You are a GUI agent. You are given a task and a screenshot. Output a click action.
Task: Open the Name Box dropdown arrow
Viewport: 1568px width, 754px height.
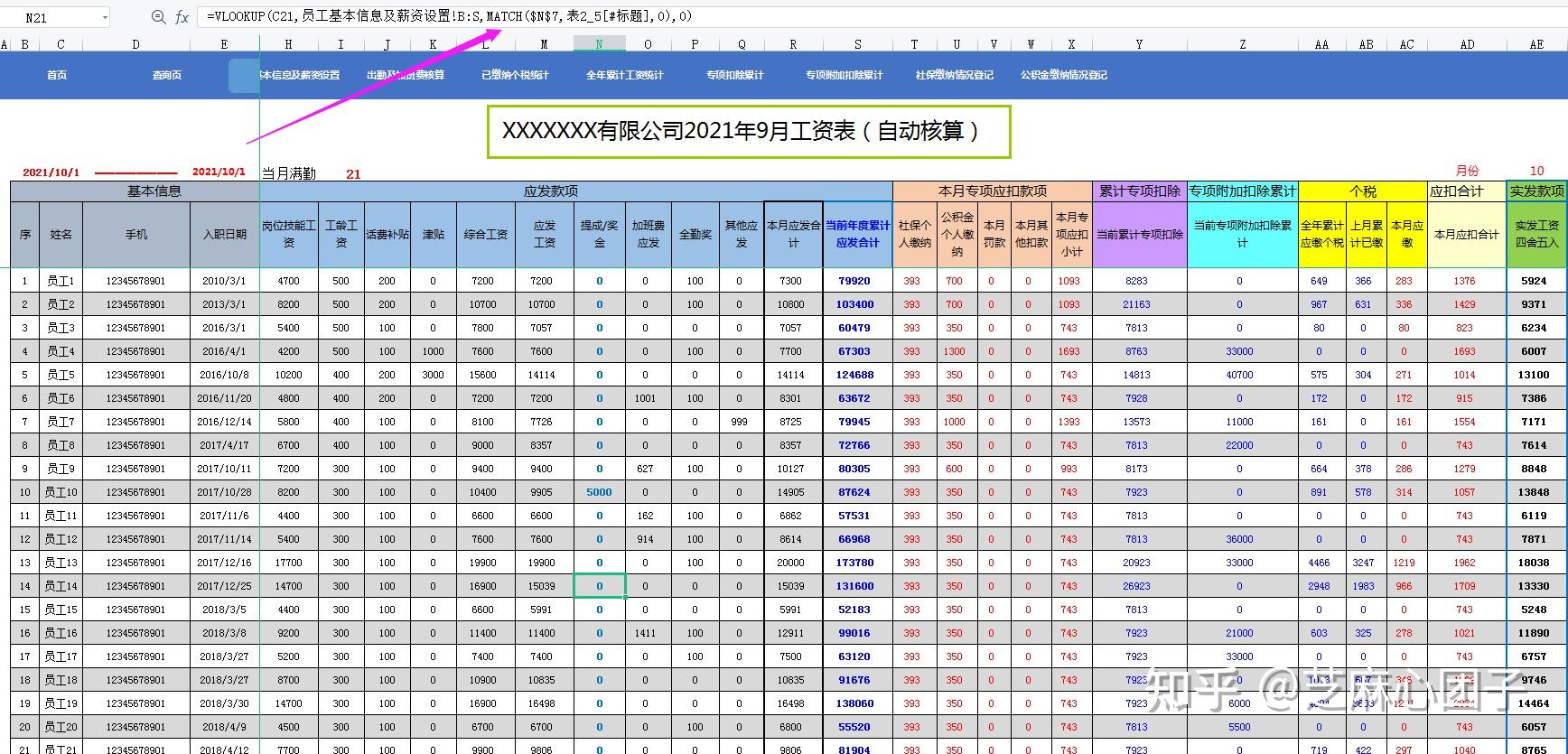pyautogui.click(x=105, y=17)
